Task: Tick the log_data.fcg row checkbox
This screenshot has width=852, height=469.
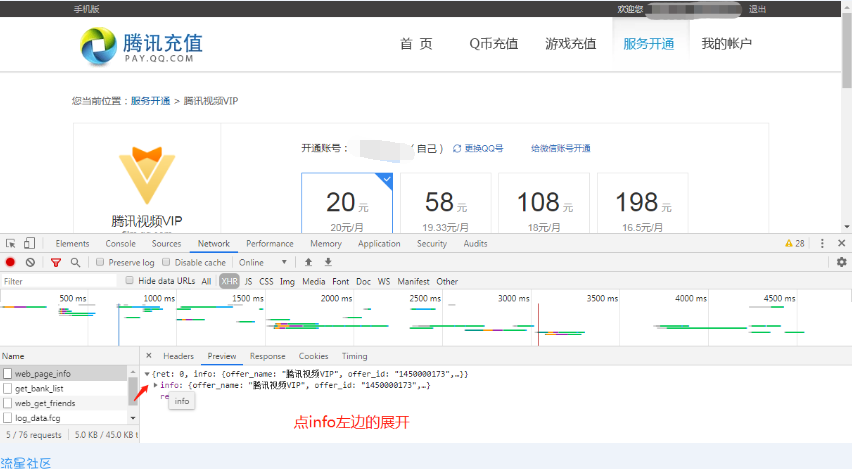Action: click(x=8, y=417)
